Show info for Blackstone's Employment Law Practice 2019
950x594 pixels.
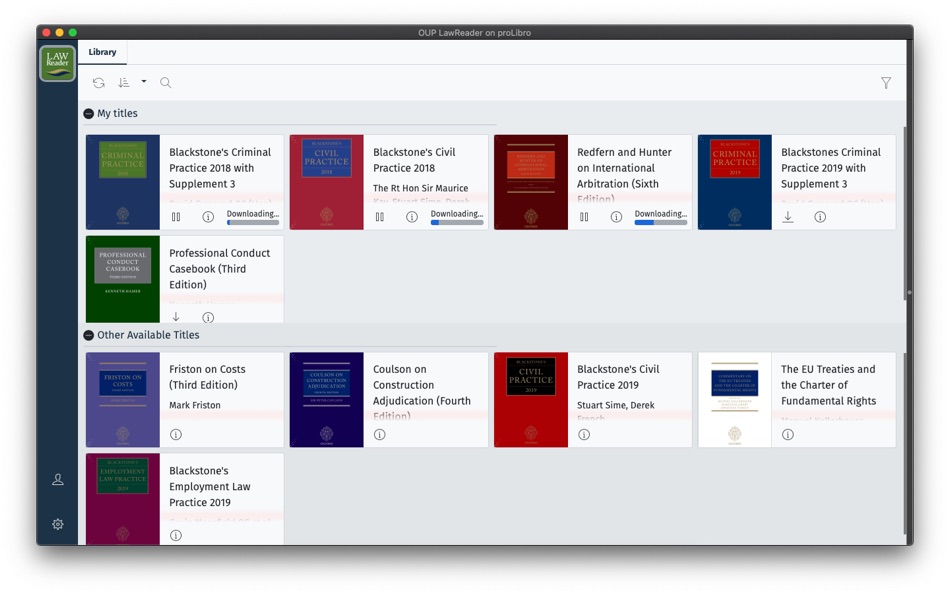[176, 535]
